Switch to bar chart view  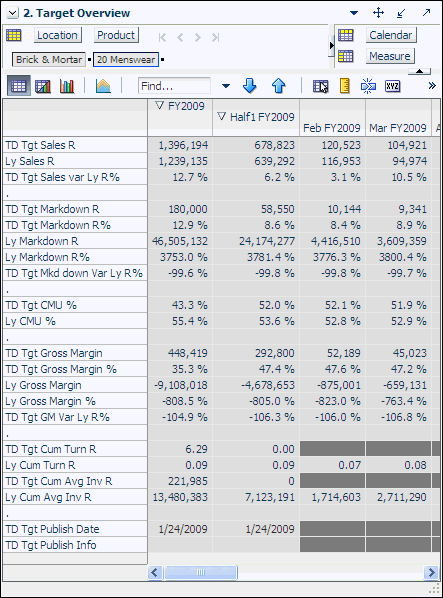(67, 87)
